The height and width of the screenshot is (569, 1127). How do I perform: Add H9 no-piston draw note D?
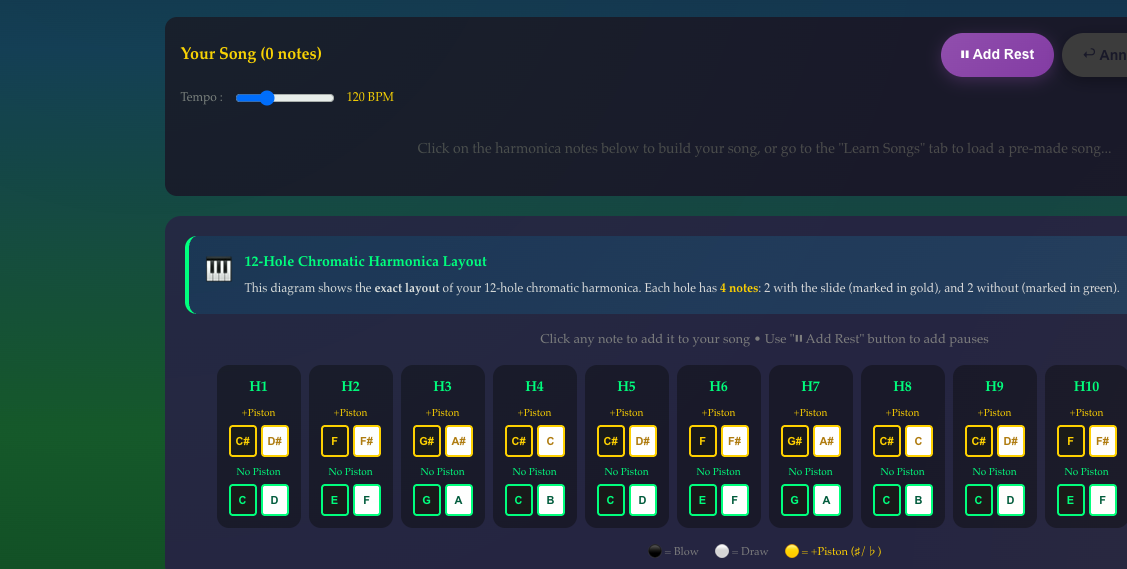tap(1011, 500)
